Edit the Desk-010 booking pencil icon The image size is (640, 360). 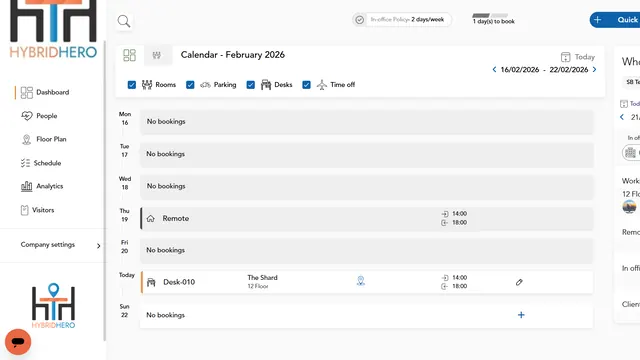pos(519,282)
